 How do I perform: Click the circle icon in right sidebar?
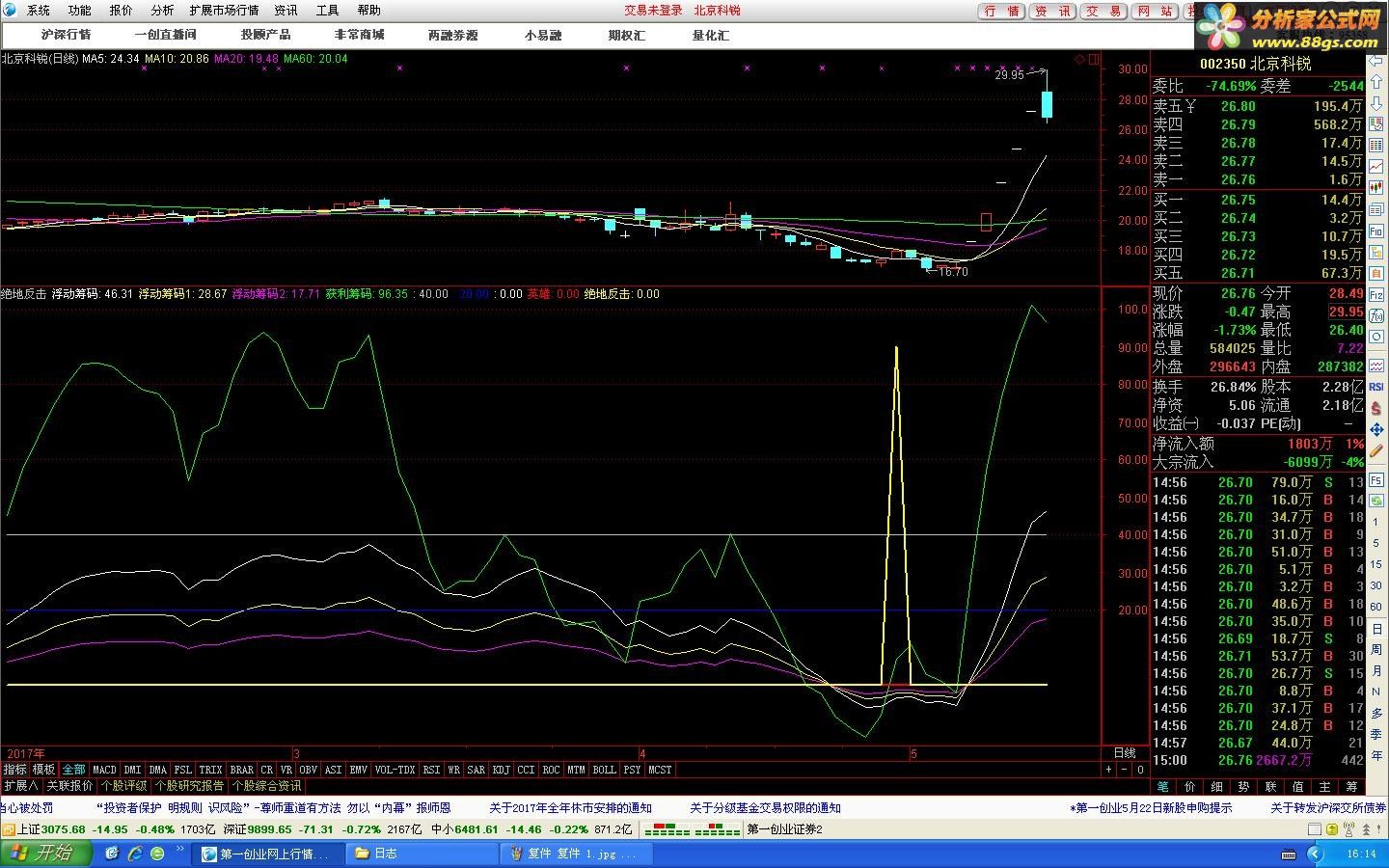(x=1376, y=337)
